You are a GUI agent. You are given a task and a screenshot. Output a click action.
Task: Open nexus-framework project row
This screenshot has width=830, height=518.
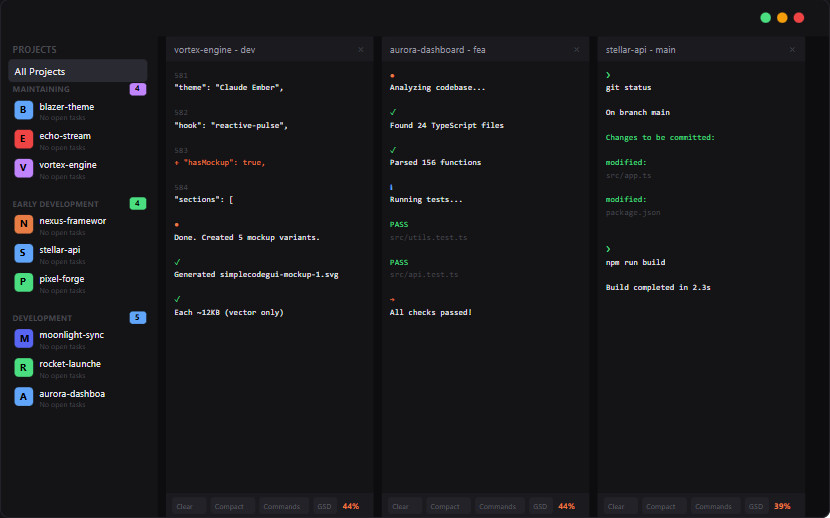pyautogui.click(x=79, y=225)
